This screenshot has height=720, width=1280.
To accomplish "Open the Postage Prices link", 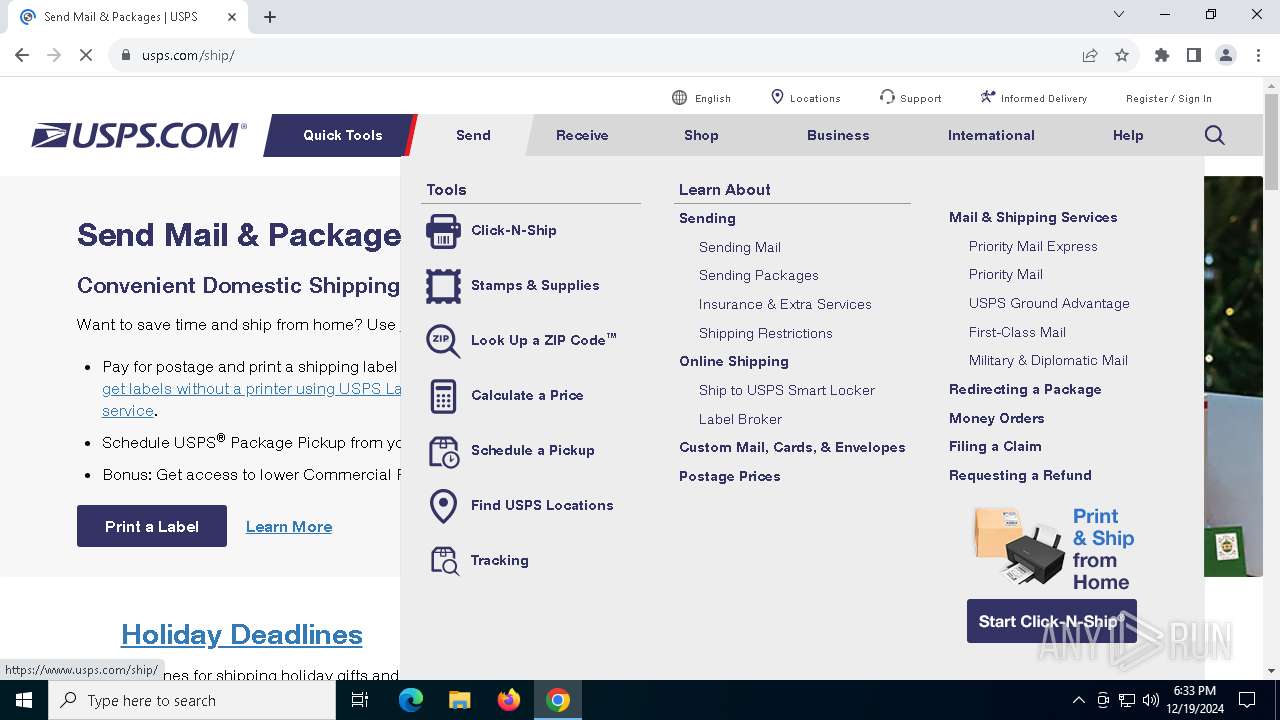I will 730,476.
